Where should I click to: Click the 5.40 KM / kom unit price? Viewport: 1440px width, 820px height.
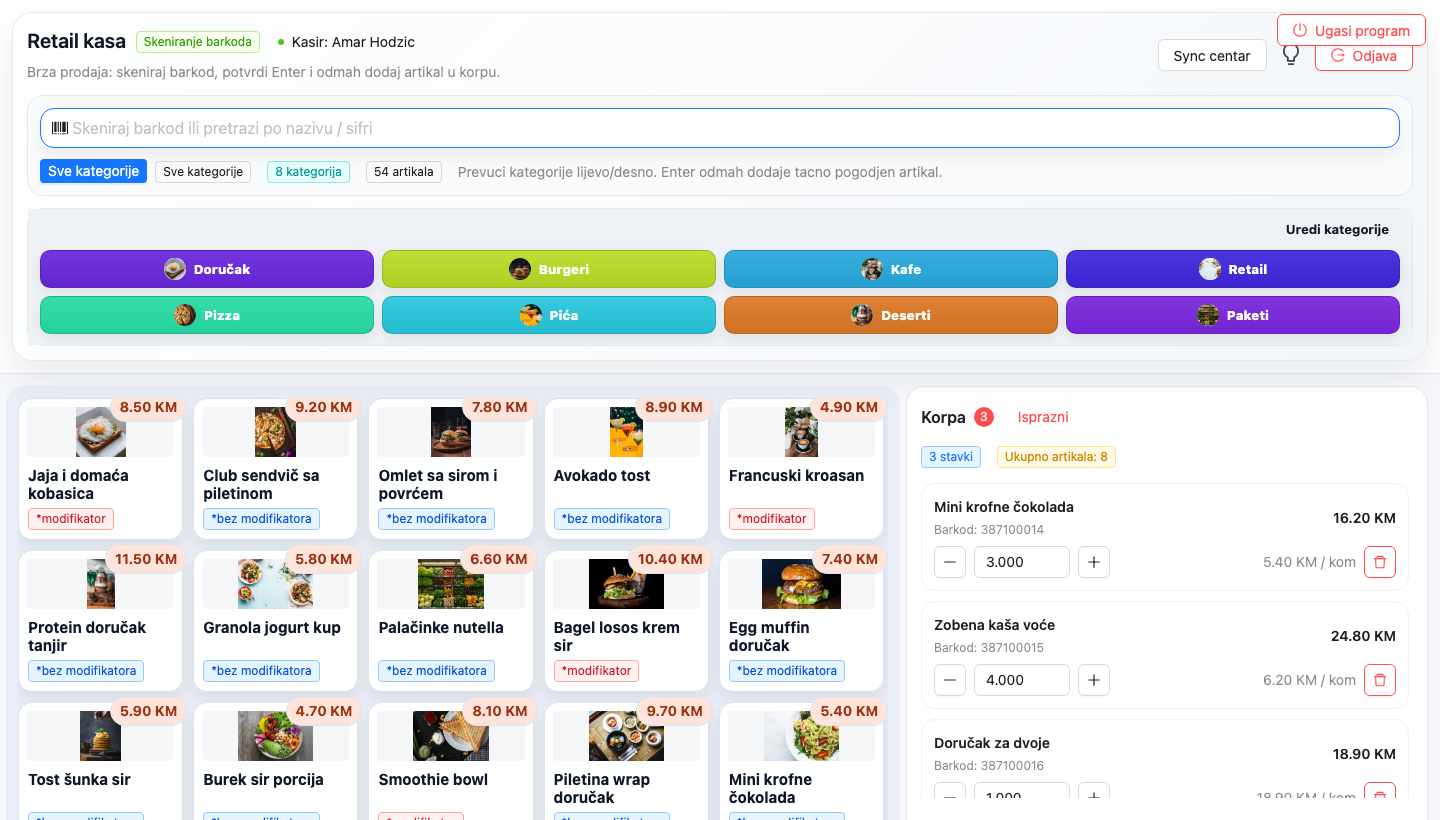pyautogui.click(x=1309, y=562)
